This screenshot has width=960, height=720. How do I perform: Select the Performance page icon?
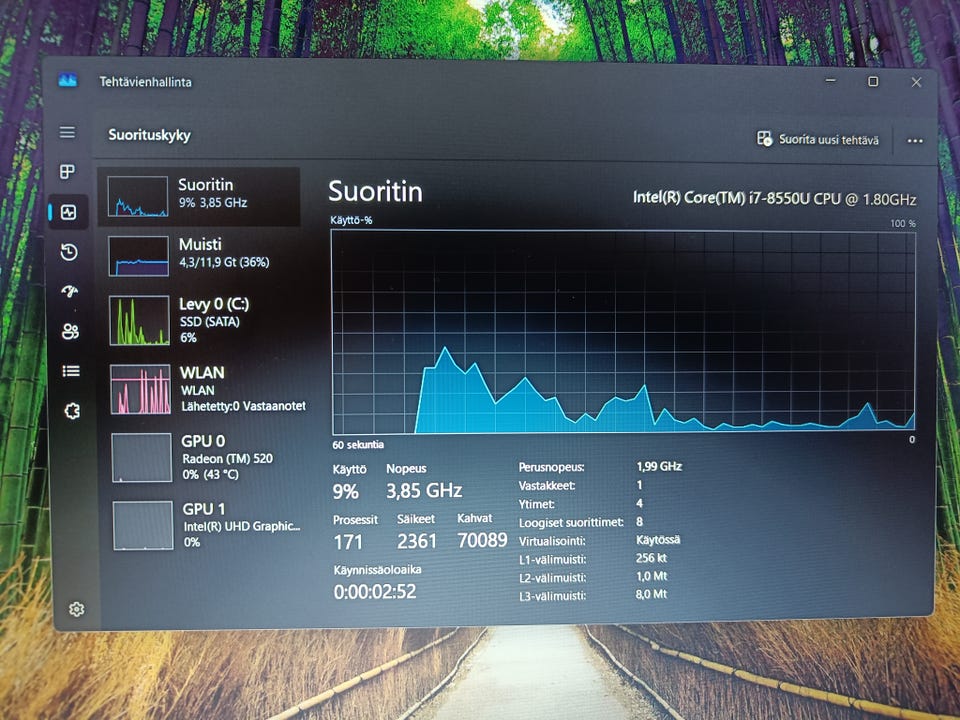coord(69,212)
